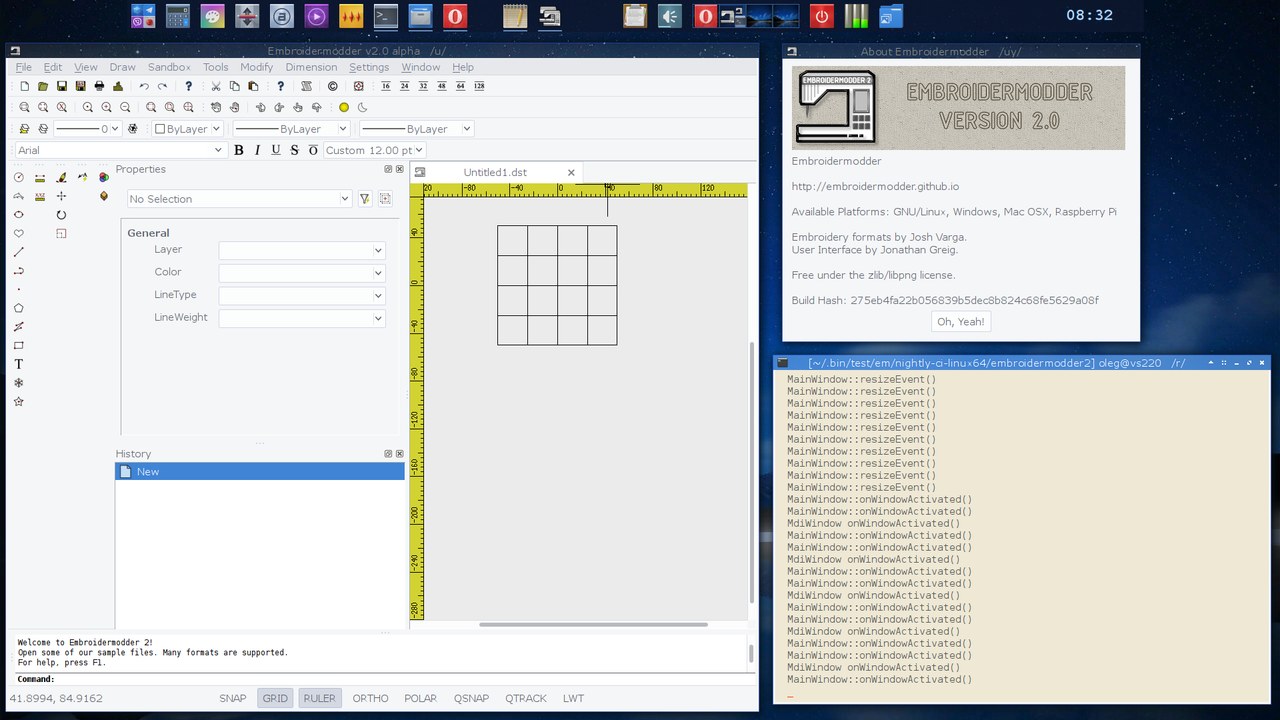
Task: Open a file using the folder icon
Action: pos(43,87)
